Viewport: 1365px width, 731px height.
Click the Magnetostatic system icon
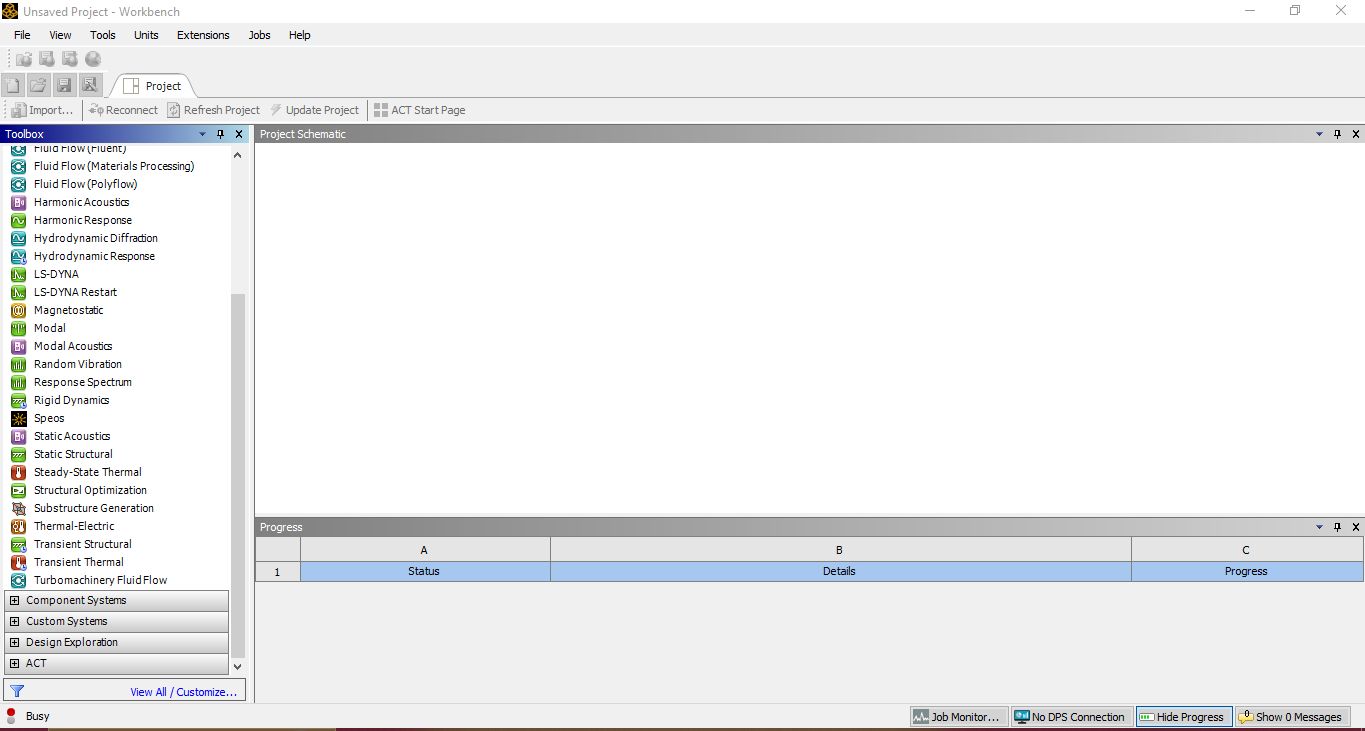(x=18, y=310)
